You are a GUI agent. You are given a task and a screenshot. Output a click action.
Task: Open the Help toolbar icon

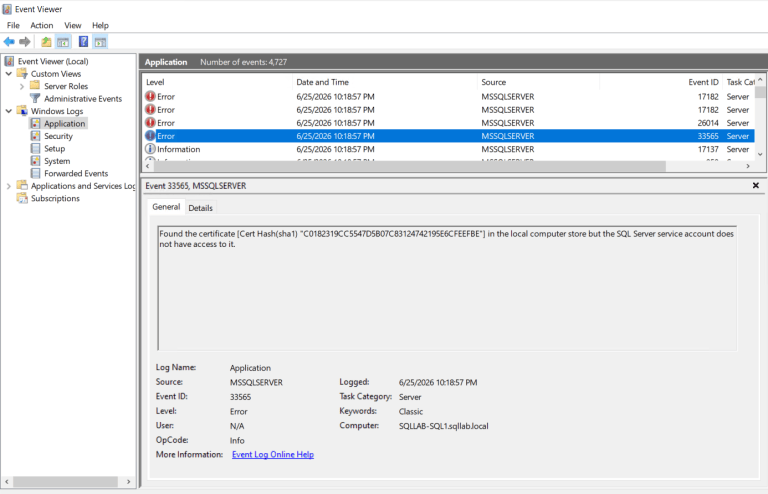click(x=84, y=42)
